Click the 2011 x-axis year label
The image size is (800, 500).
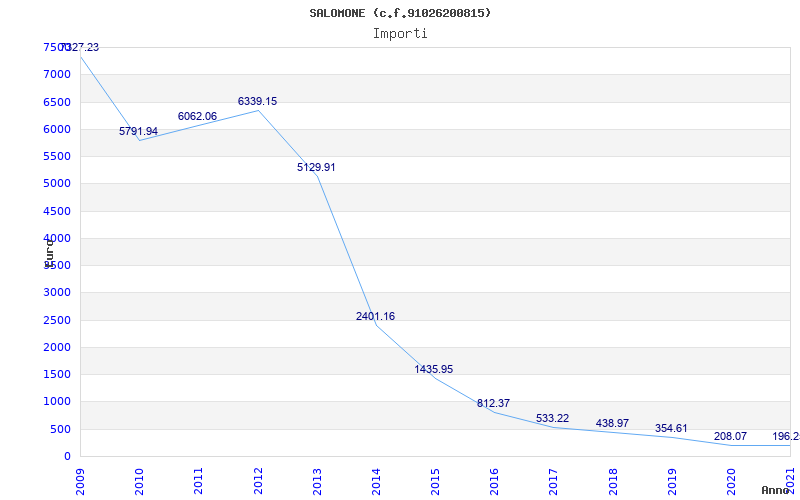coord(198,481)
